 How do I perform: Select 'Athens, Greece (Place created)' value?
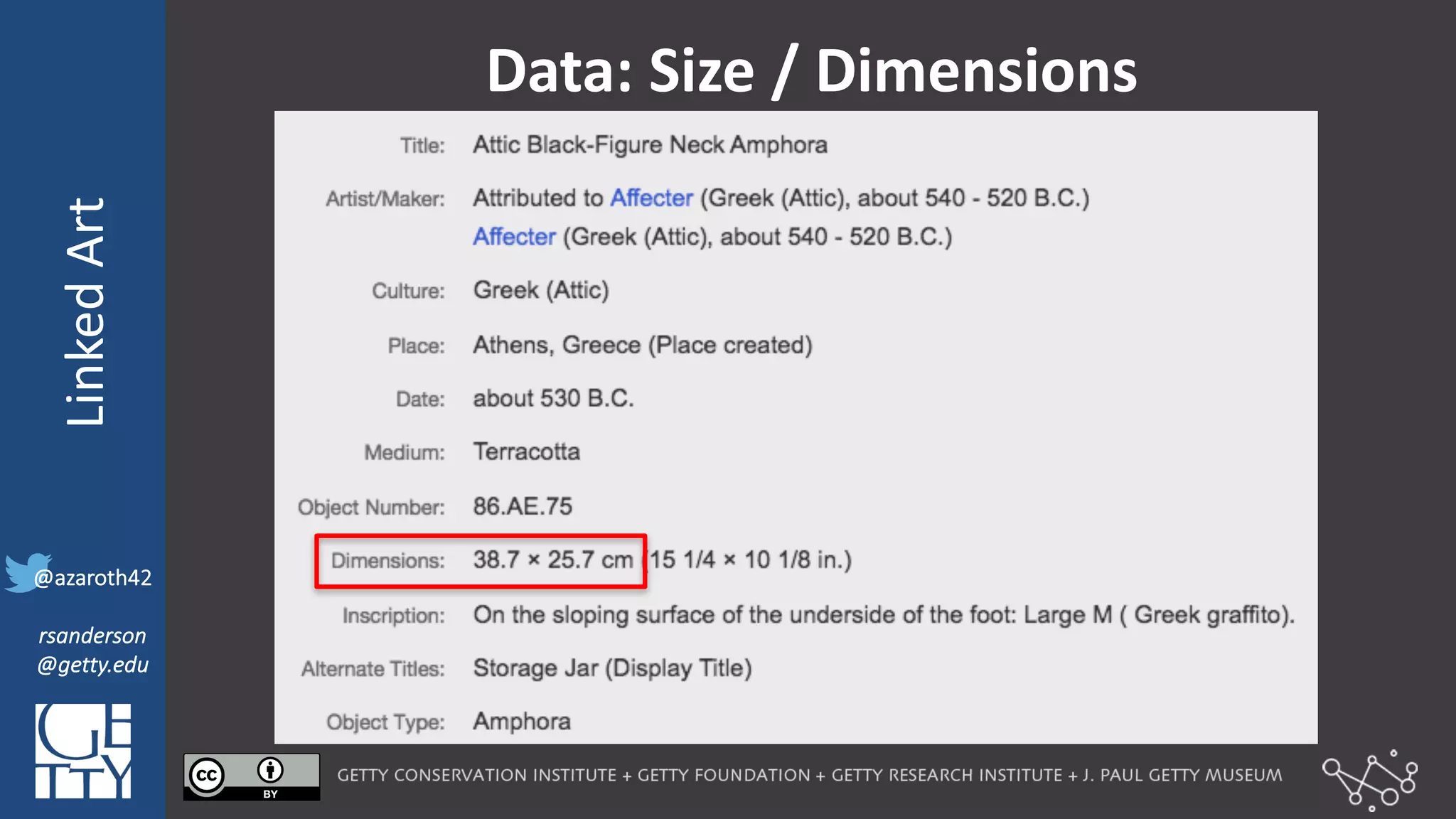[x=643, y=345]
